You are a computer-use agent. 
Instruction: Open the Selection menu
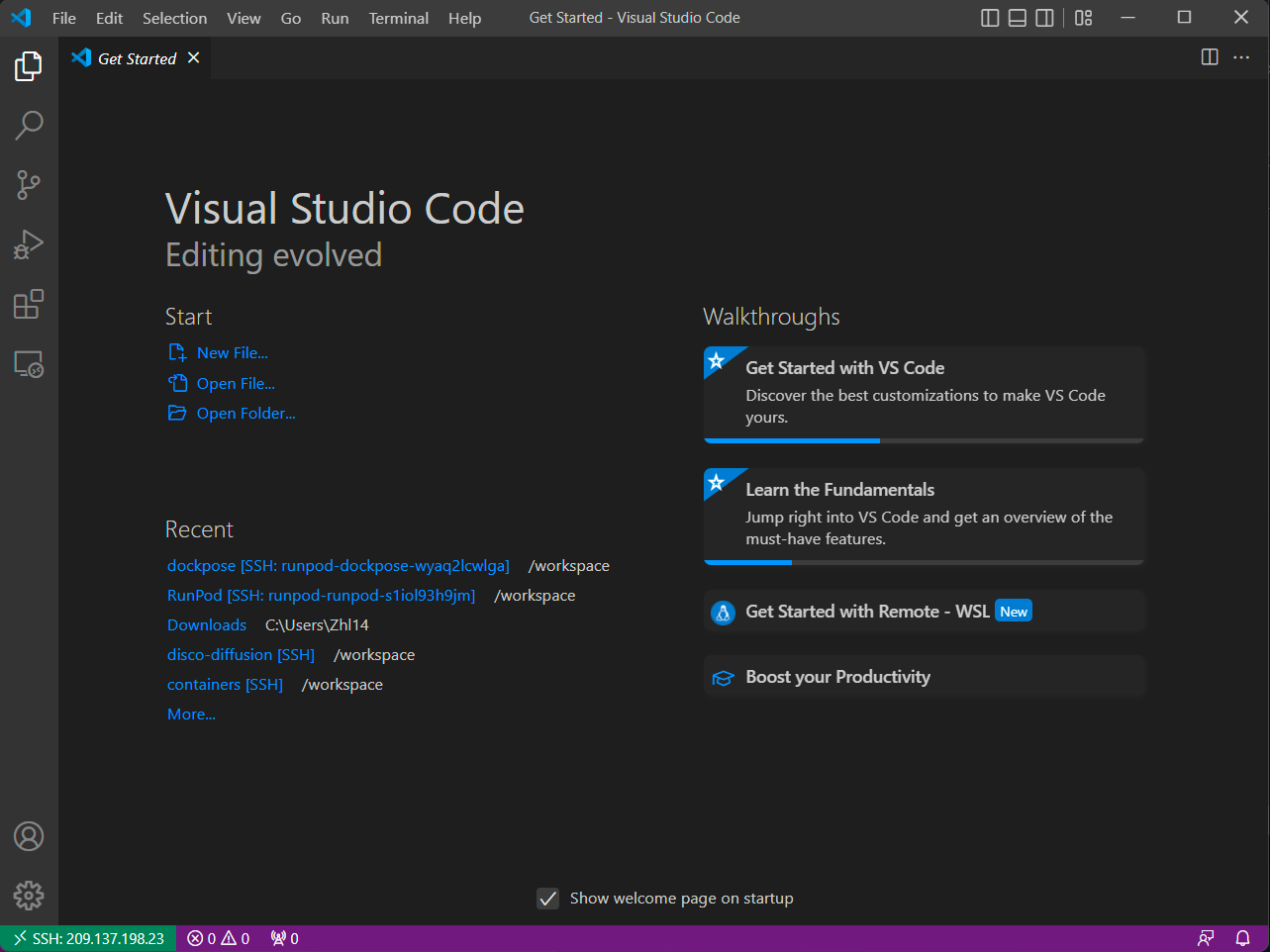tap(174, 18)
